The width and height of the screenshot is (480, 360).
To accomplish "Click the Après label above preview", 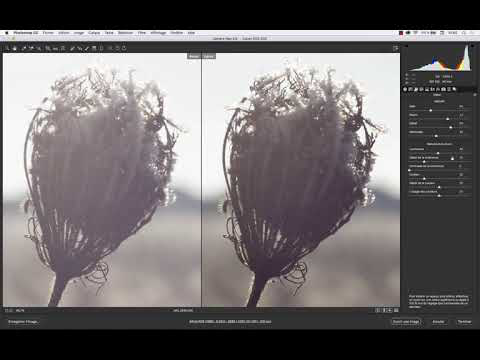I will (209, 56).
